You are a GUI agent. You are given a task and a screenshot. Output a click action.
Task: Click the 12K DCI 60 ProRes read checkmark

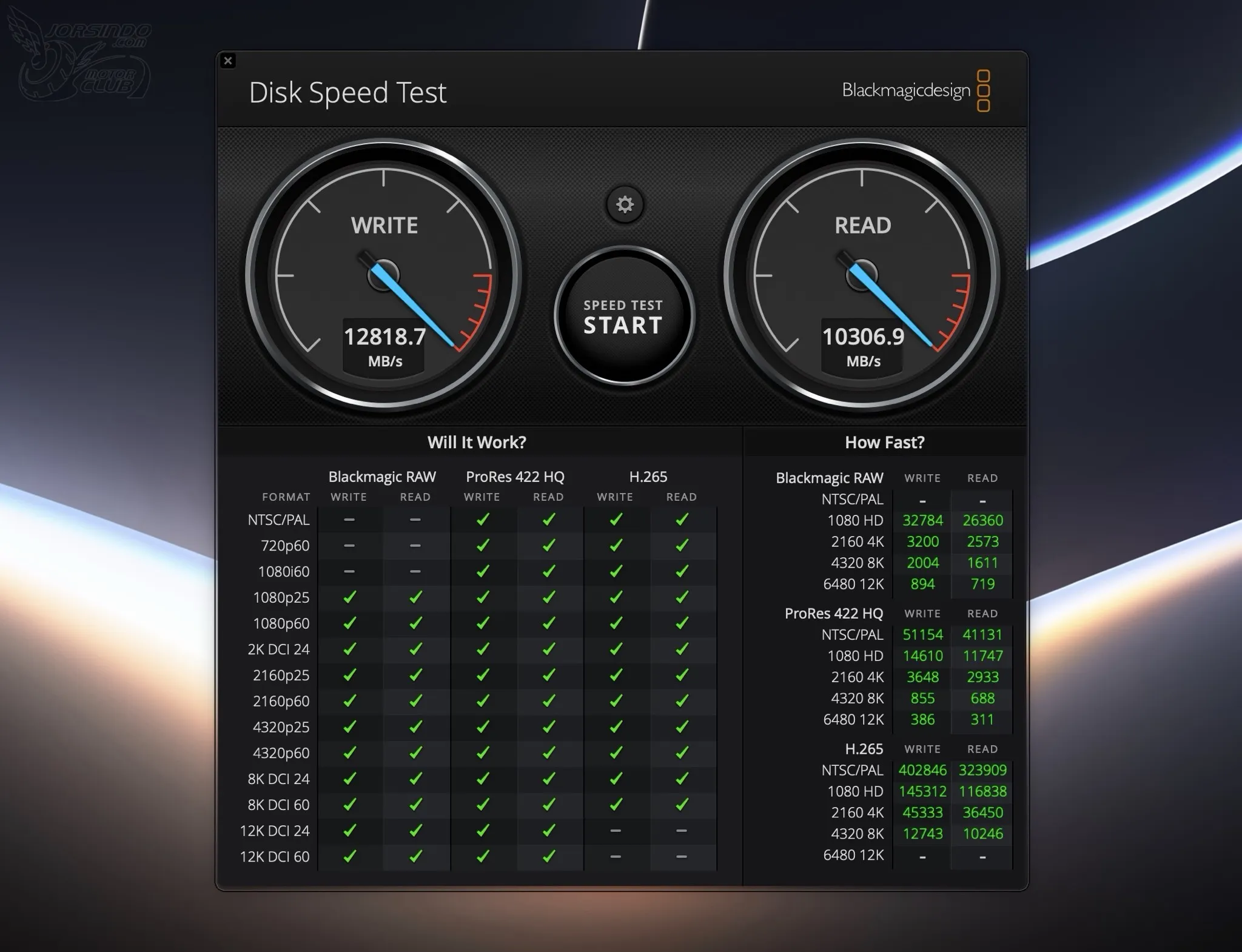coord(549,856)
